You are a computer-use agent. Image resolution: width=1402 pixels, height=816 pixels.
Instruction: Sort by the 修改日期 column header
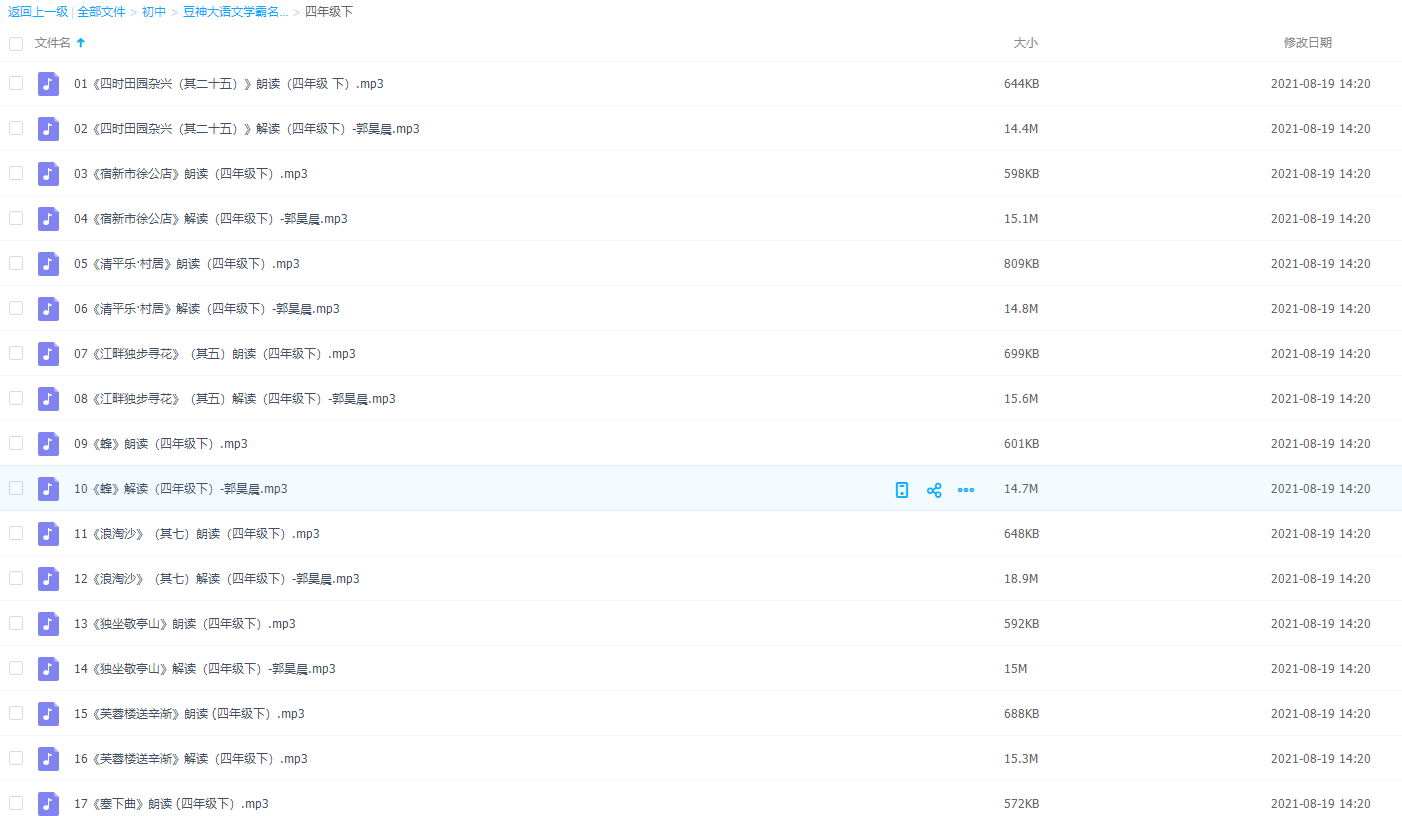1307,43
